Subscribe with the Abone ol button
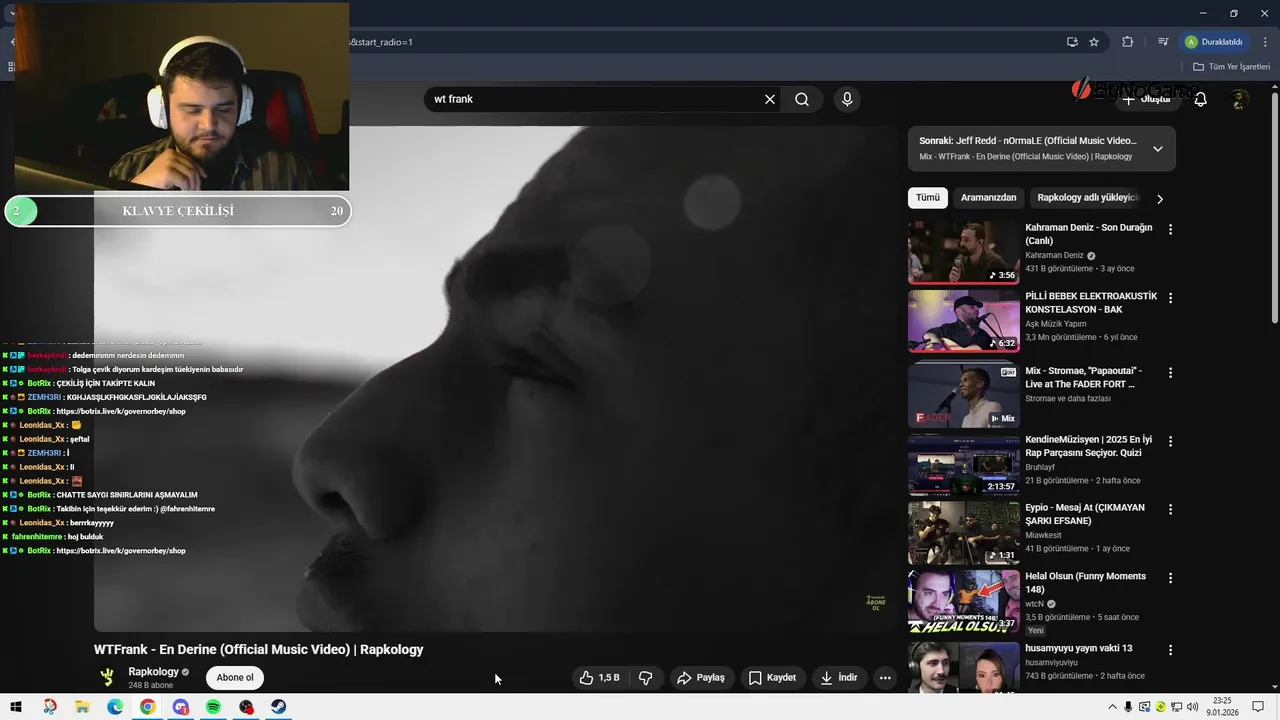 [235, 677]
